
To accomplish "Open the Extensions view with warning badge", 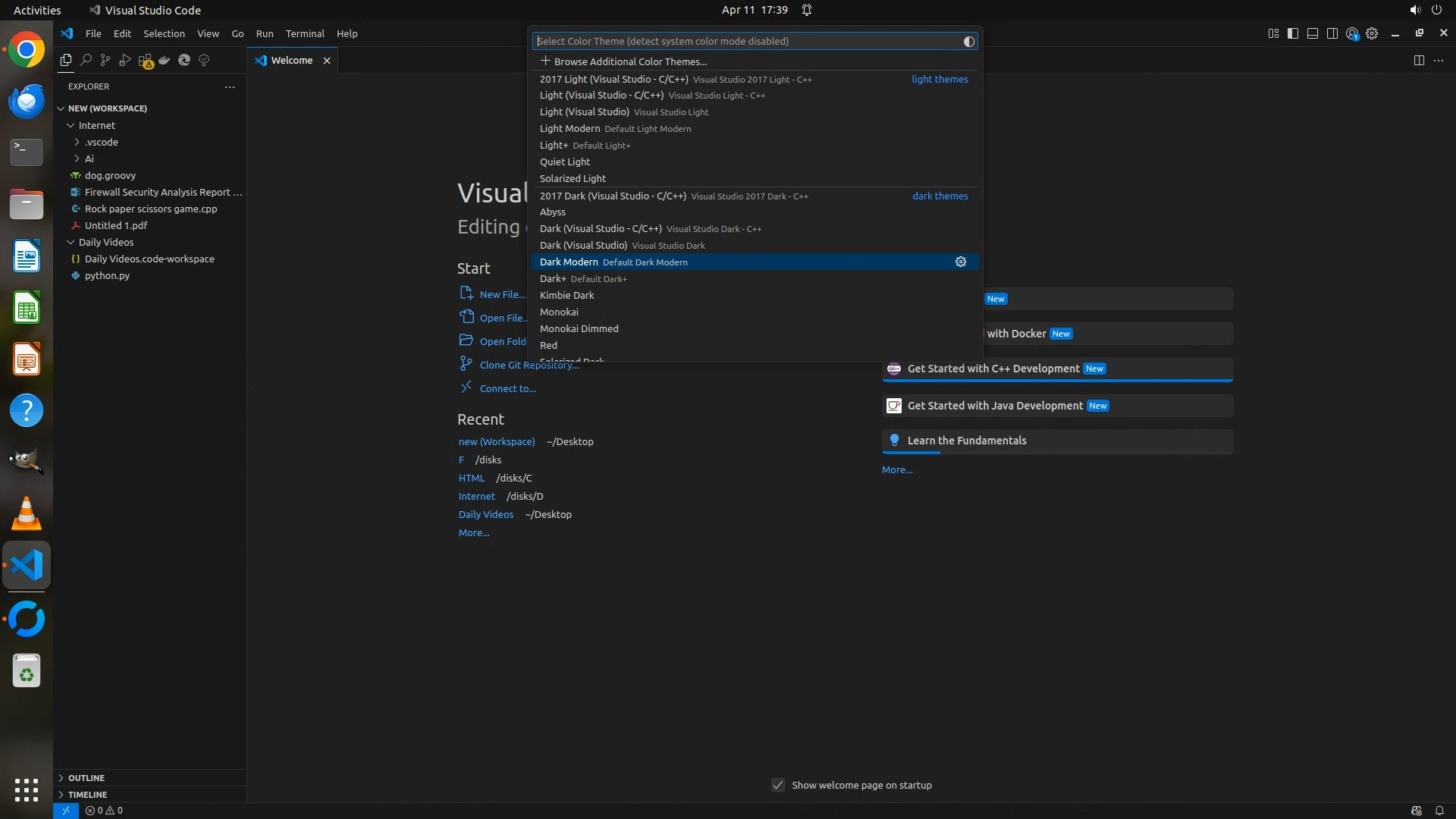I will [x=145, y=61].
